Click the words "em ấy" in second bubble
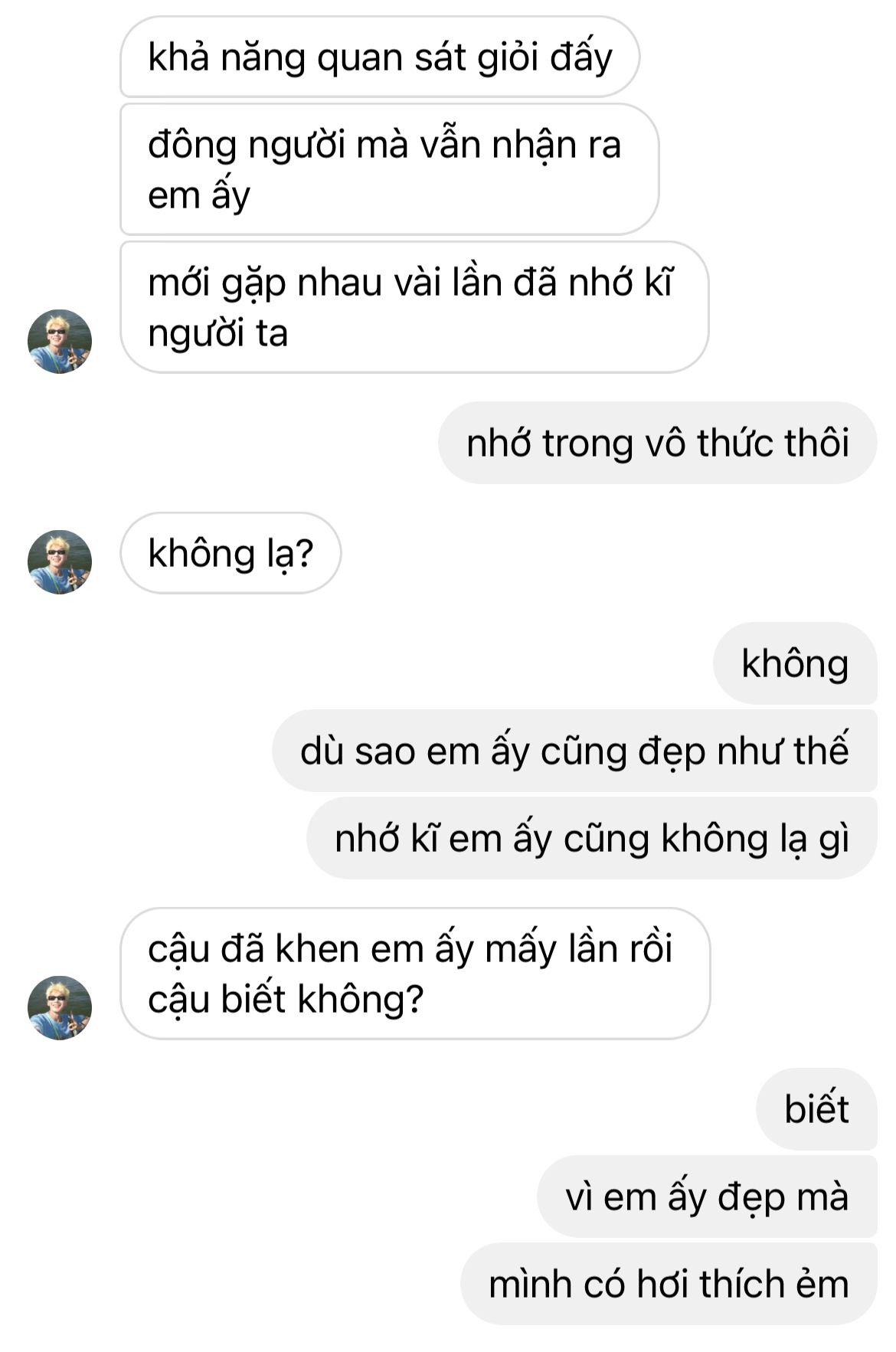Viewport: 896px width, 1352px height. tap(199, 195)
